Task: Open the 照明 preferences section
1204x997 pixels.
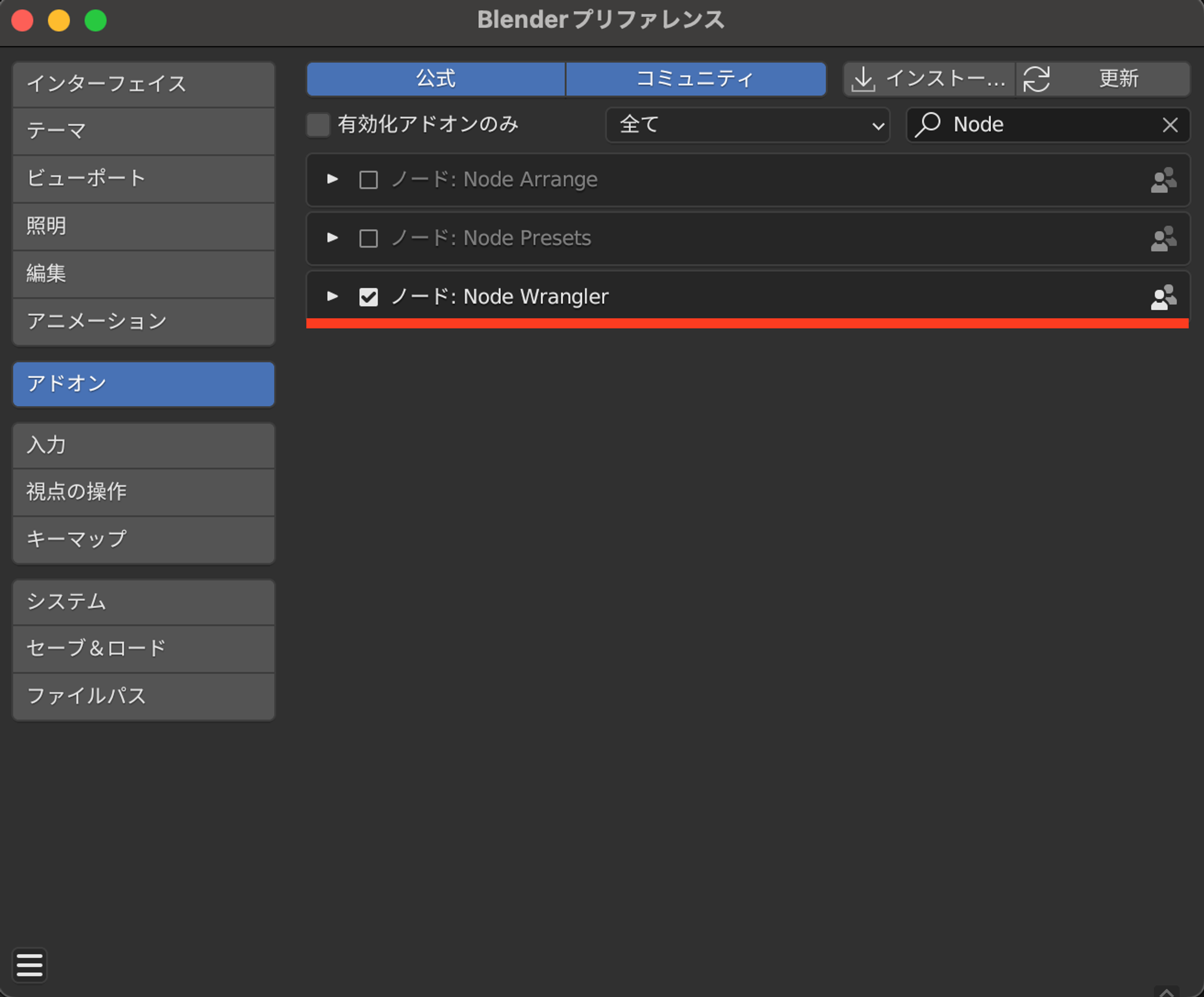Action: (x=144, y=226)
